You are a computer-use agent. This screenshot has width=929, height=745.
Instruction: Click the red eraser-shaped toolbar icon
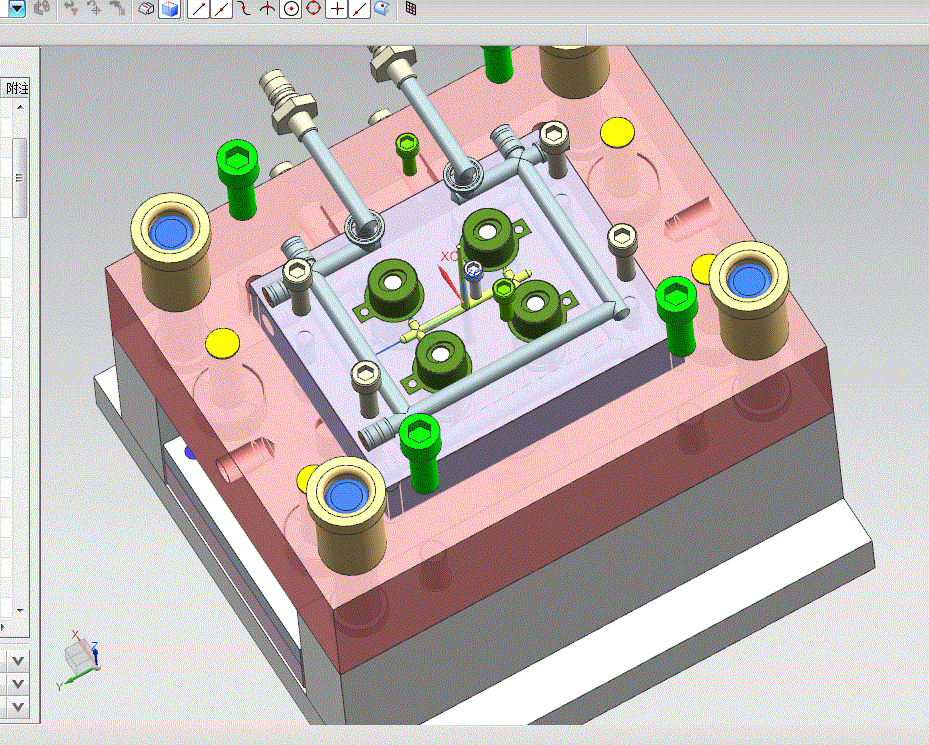pyautogui.click(x=146, y=8)
